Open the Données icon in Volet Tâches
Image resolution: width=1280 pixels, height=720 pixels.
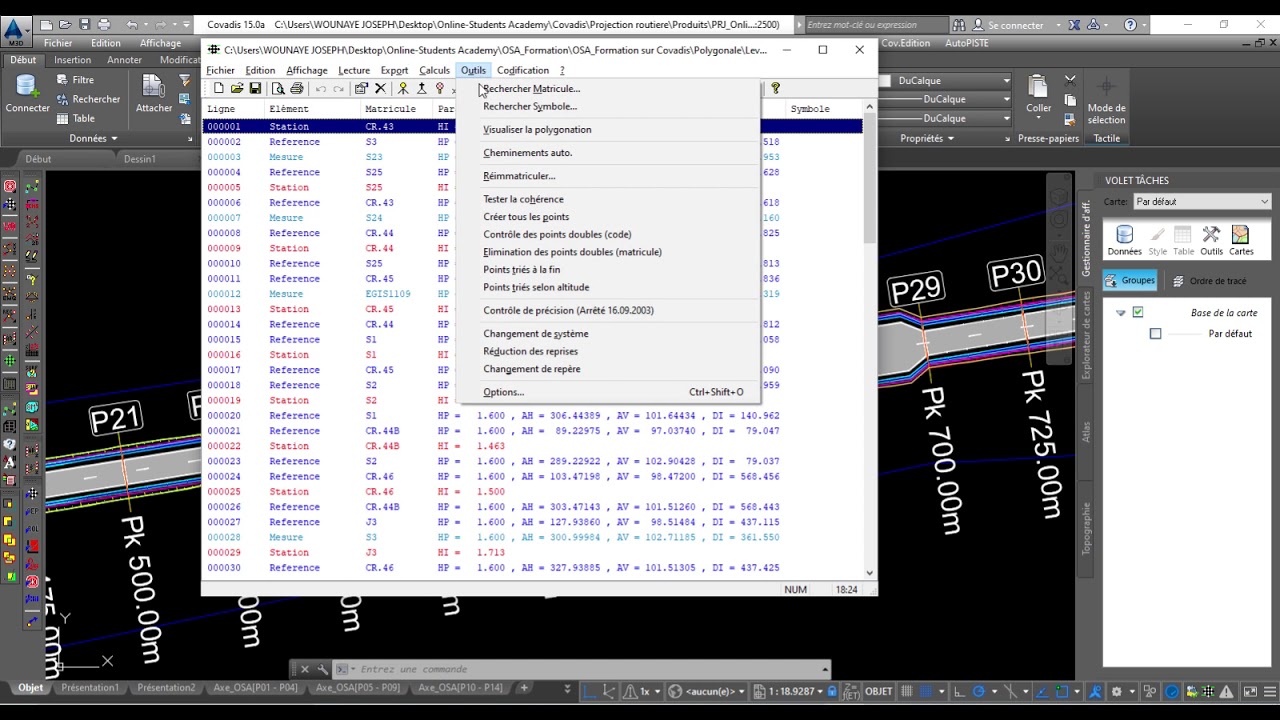(x=1124, y=240)
